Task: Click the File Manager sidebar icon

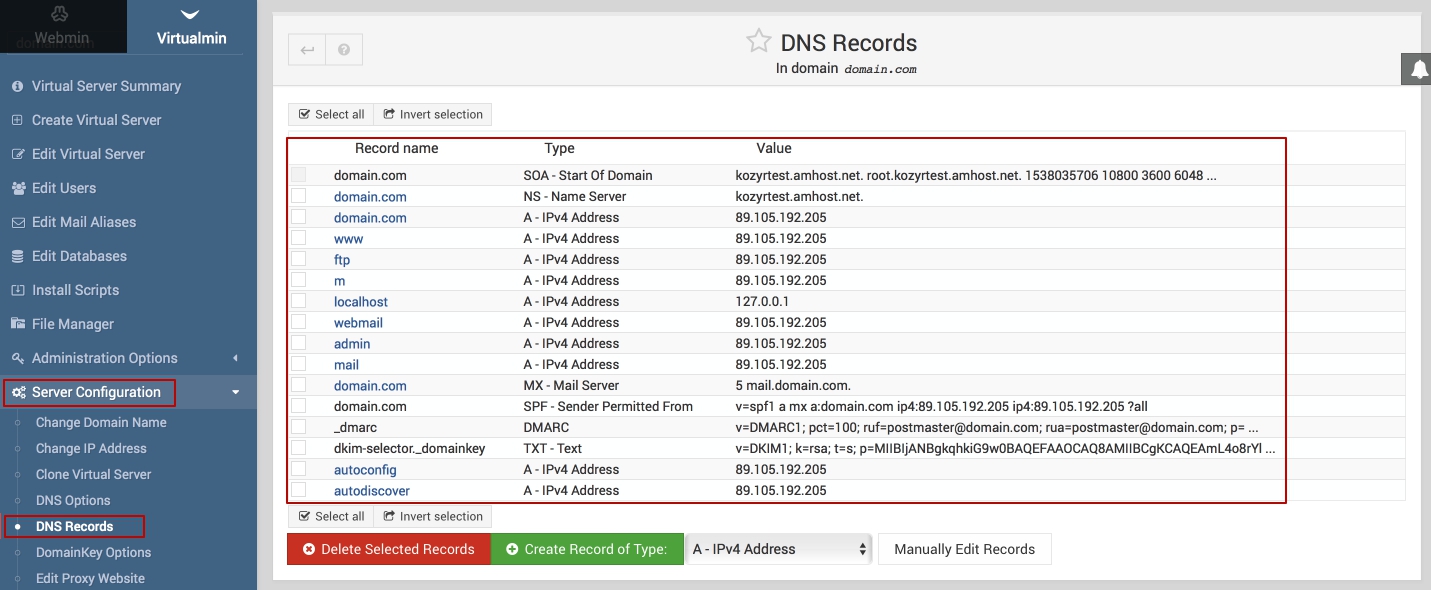Action: [x=17, y=324]
